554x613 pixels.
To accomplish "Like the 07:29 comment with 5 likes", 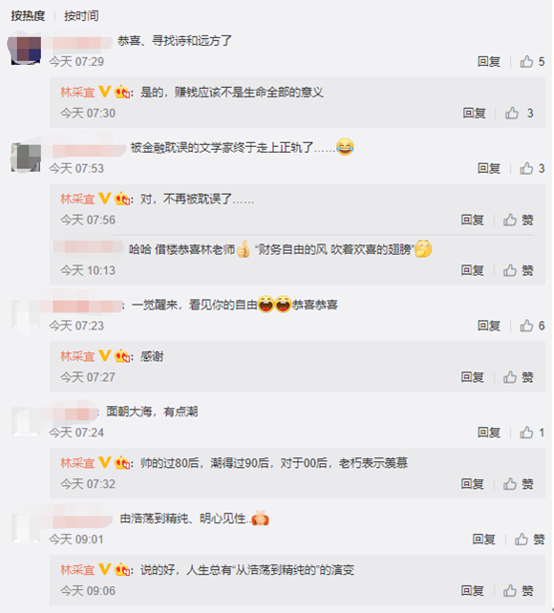I will tap(532, 61).
